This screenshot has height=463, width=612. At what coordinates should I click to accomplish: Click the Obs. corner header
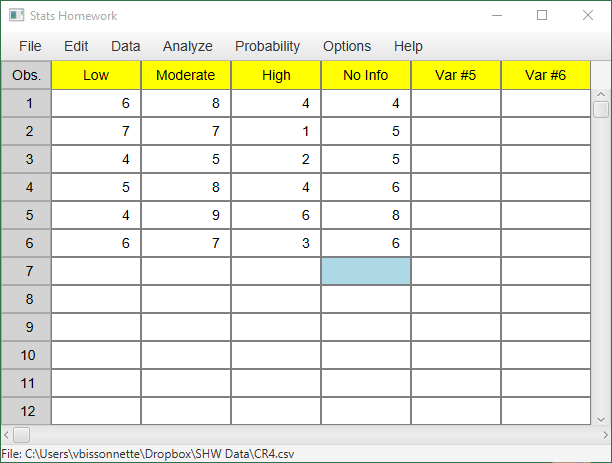click(26, 75)
